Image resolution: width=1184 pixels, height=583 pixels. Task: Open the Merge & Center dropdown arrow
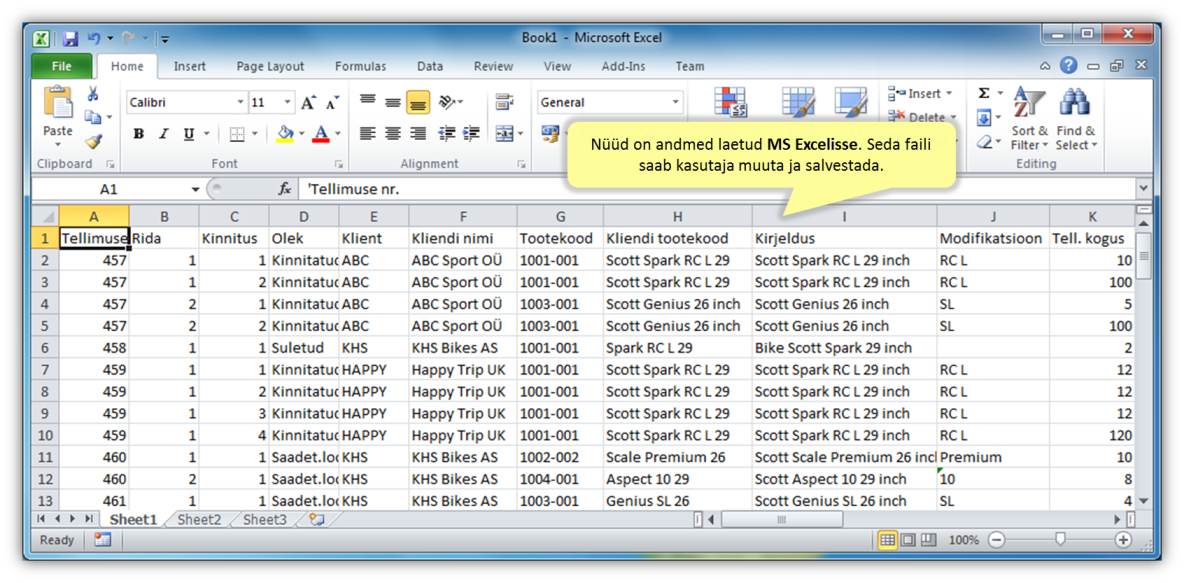pos(520,134)
